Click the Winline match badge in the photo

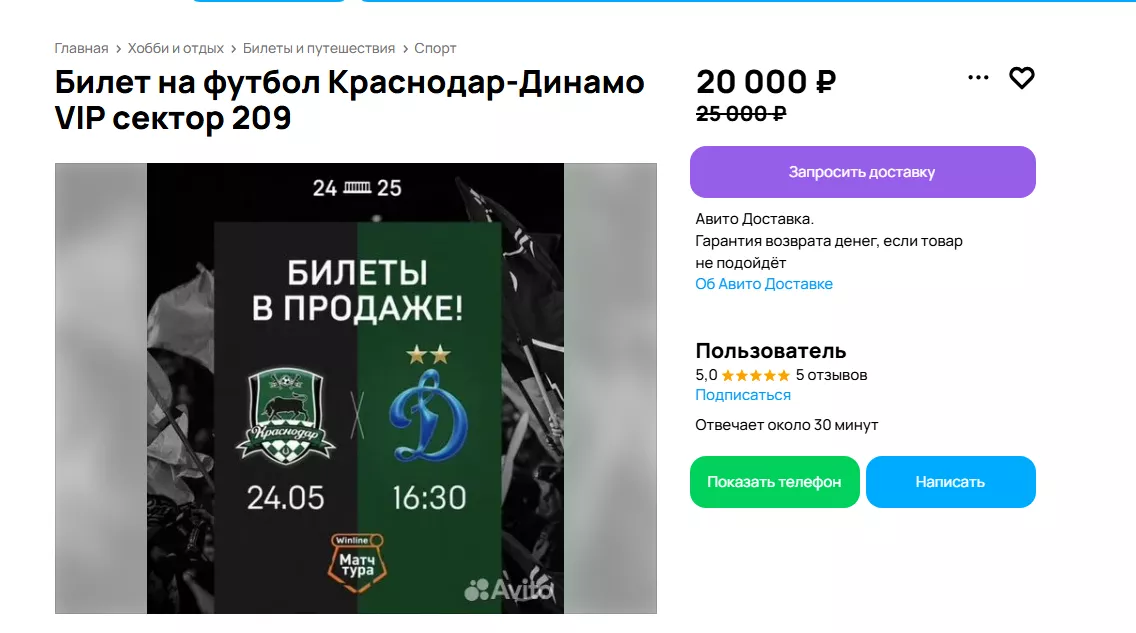click(357, 563)
